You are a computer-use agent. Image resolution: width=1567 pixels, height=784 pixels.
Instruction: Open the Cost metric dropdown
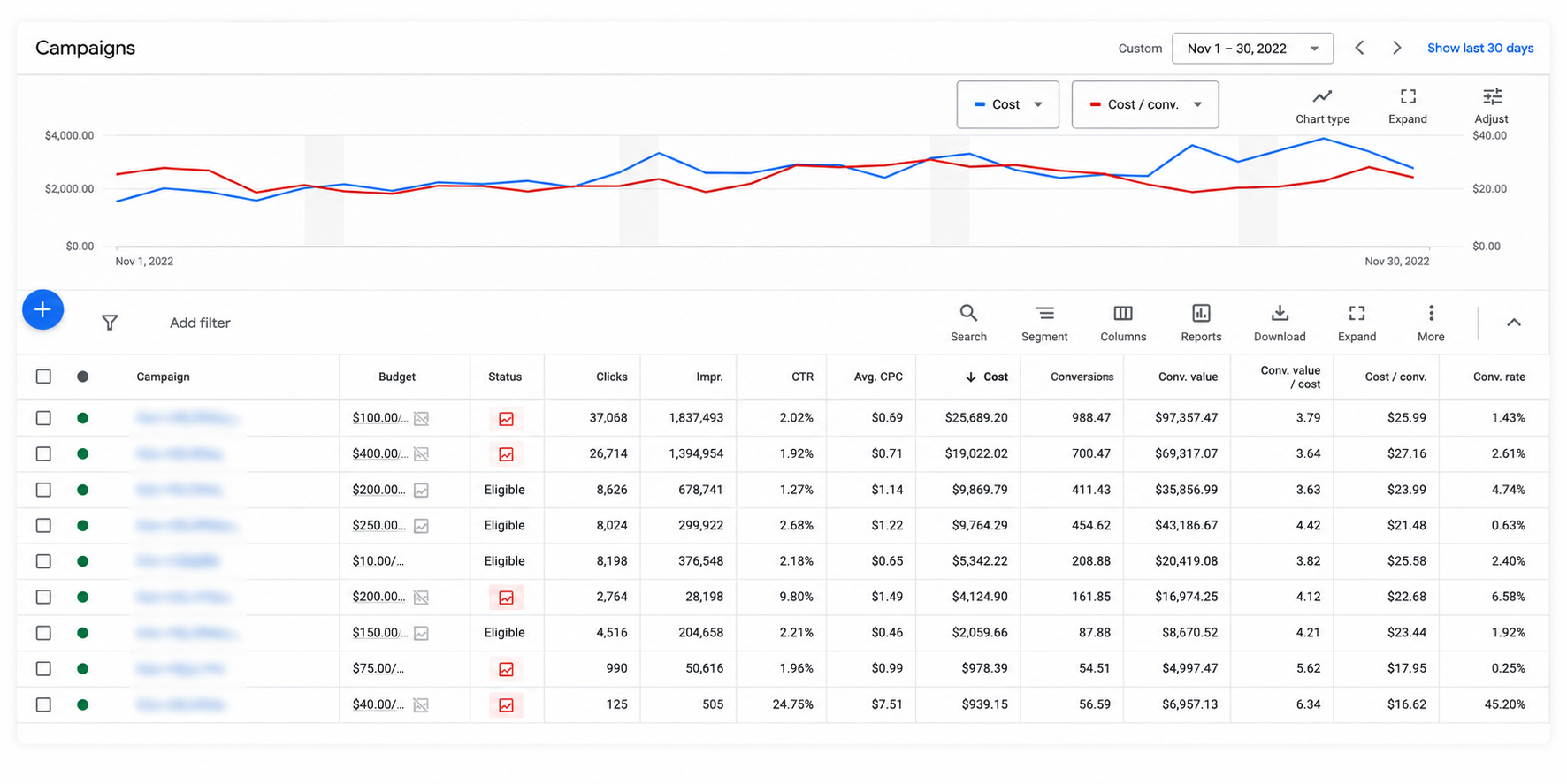[1008, 104]
